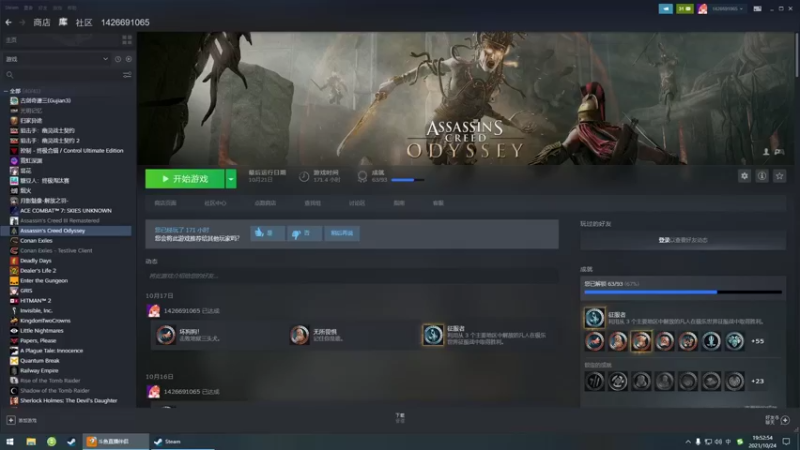
Task: Click the green 开始游戏 play button
Action: pyautogui.click(x=185, y=179)
